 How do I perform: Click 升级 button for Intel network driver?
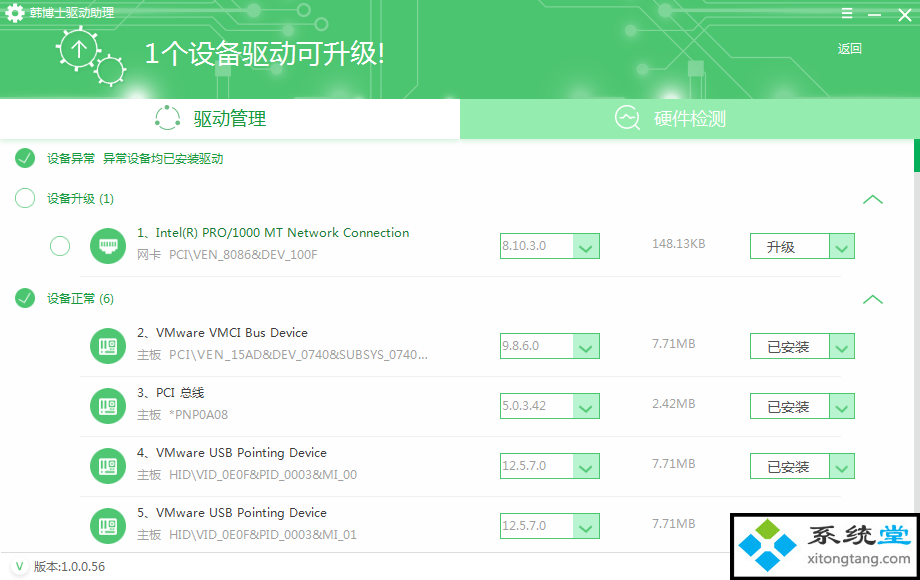click(x=790, y=246)
